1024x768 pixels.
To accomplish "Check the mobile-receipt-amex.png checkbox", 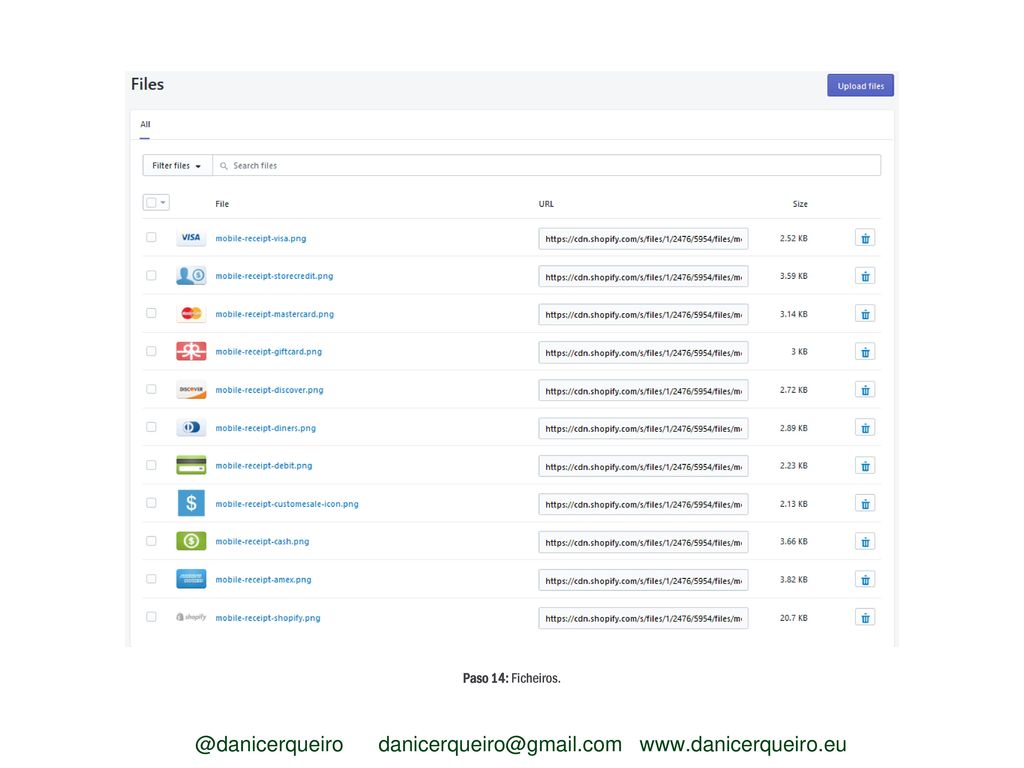I will tap(151, 578).
